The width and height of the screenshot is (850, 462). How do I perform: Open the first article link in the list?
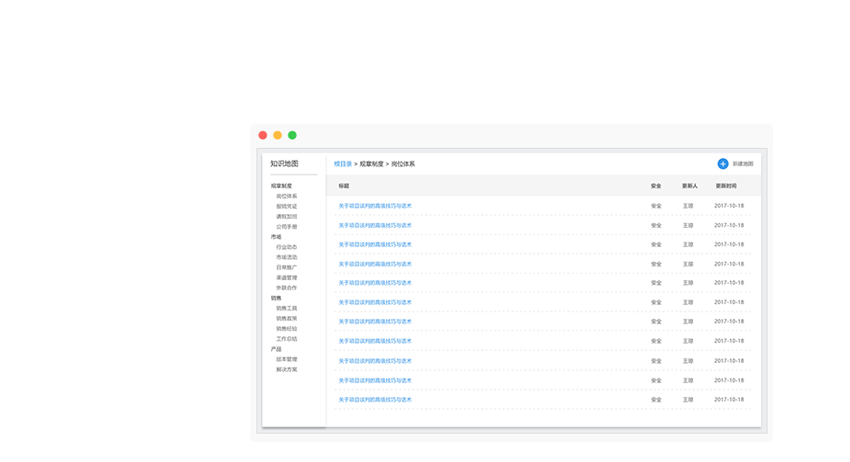[x=375, y=206]
